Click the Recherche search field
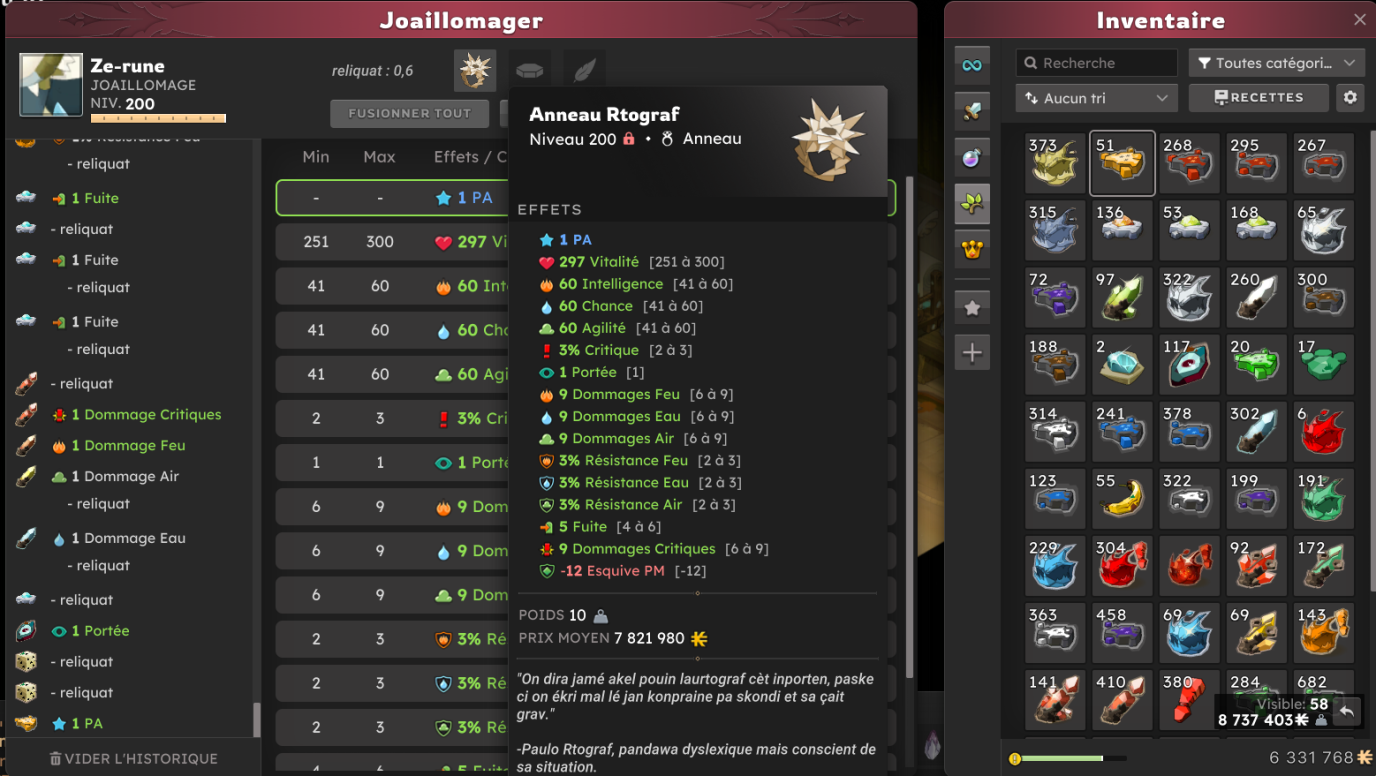 (1096, 63)
